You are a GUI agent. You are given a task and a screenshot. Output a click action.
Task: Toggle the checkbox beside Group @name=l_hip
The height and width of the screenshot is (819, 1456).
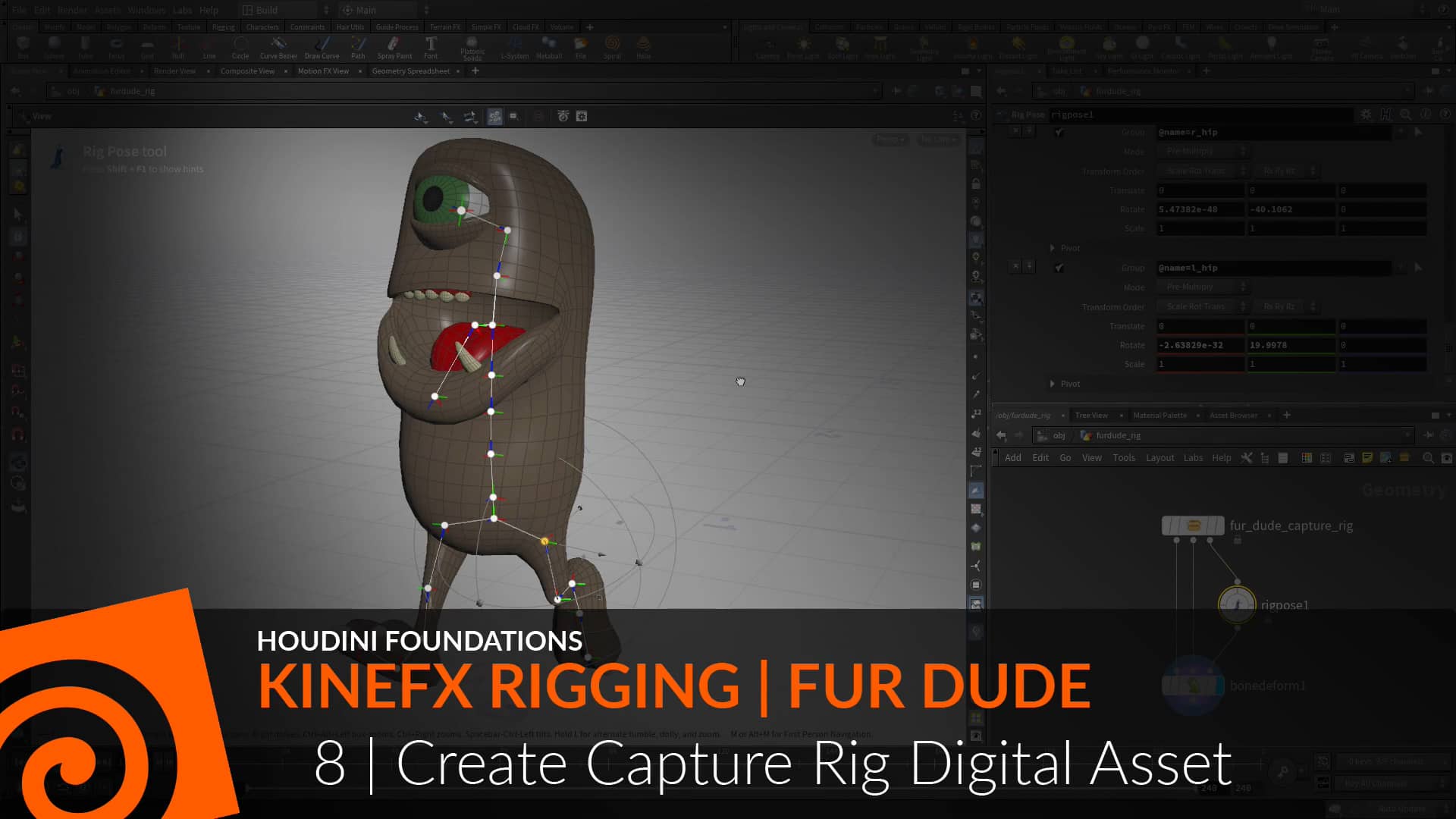click(1058, 268)
